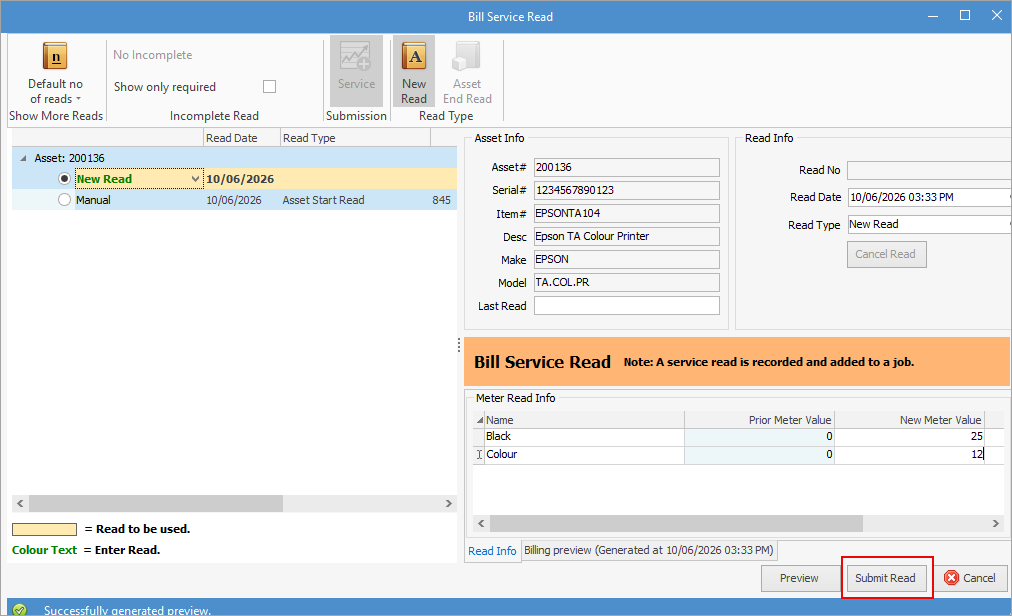Click the left list scroll-right arrow
1012x616 pixels.
tap(449, 504)
